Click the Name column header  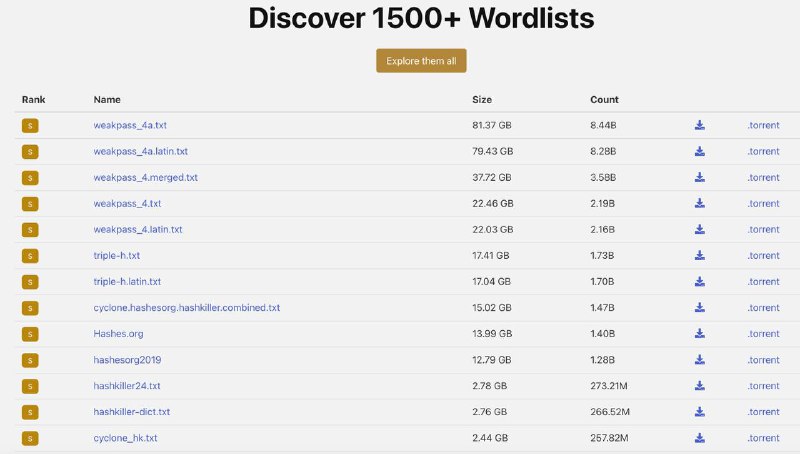point(107,99)
